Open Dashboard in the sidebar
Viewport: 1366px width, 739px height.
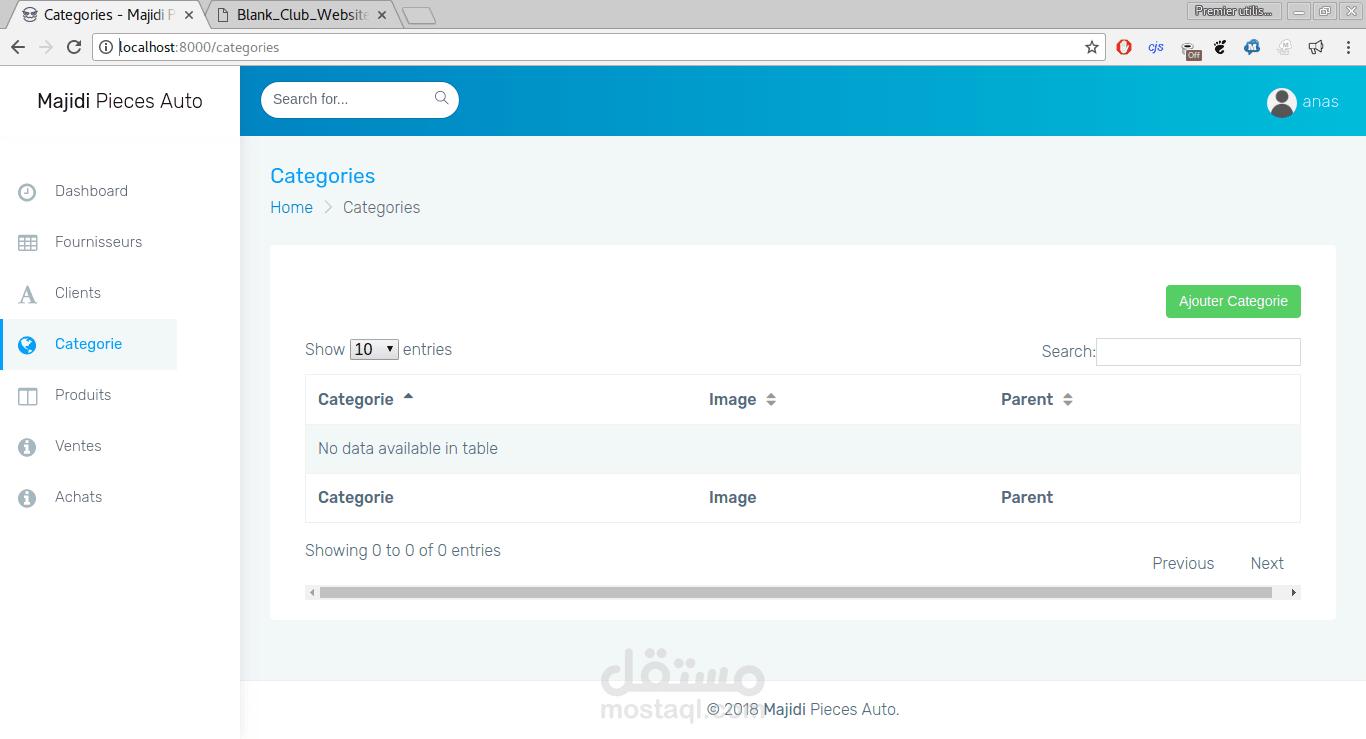point(91,191)
